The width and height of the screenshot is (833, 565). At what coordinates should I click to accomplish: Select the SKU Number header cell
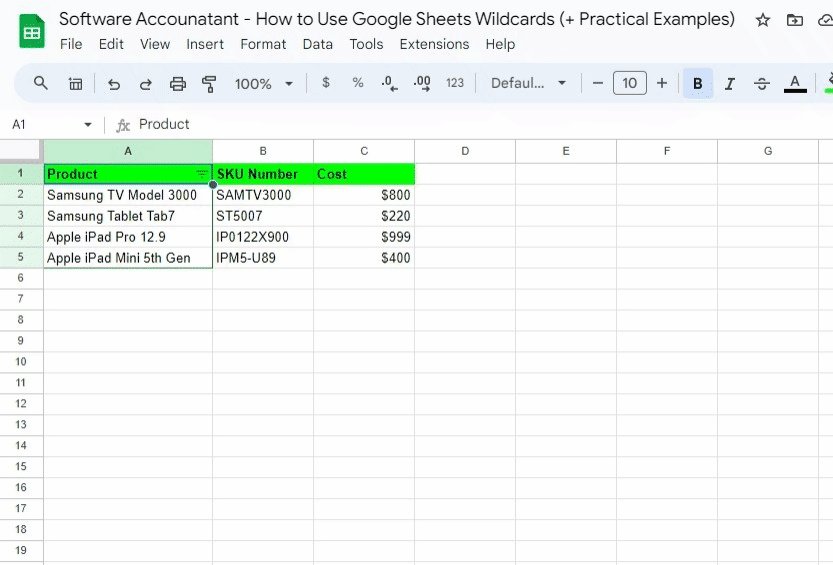[x=263, y=174]
